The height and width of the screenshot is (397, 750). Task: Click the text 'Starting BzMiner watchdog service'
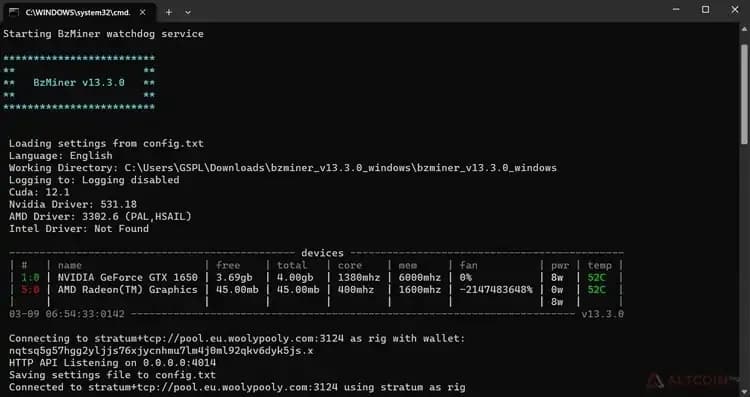pyautogui.click(x=103, y=34)
